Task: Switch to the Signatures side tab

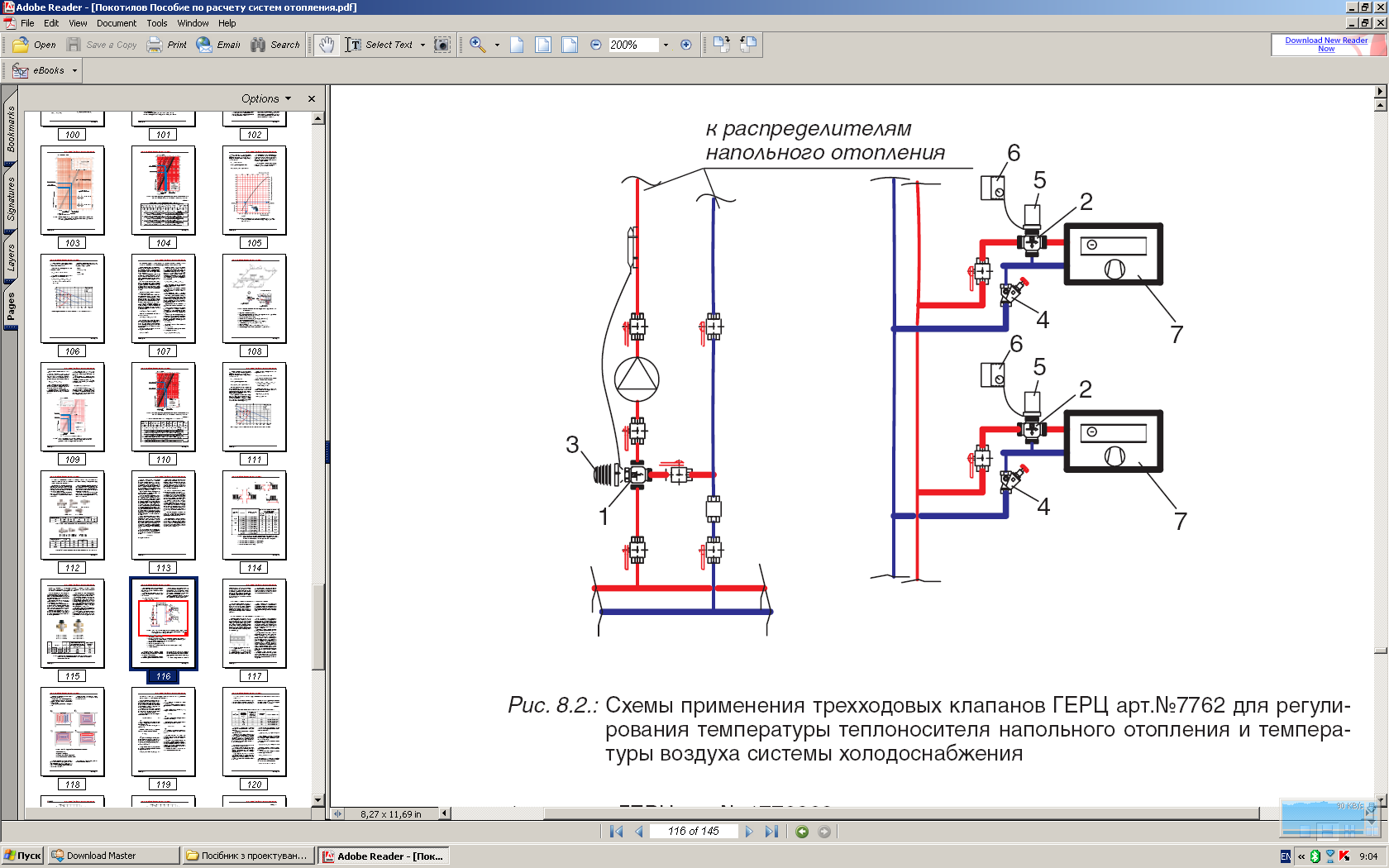Action: coord(10,199)
